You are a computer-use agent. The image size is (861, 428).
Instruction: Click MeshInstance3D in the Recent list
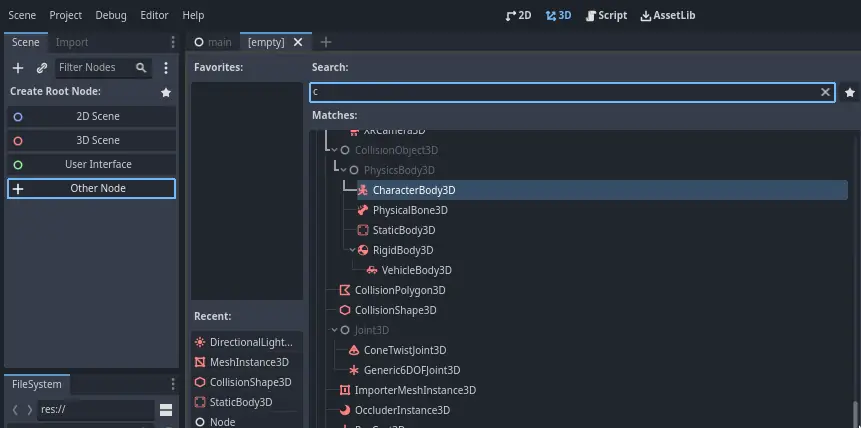[248, 362]
